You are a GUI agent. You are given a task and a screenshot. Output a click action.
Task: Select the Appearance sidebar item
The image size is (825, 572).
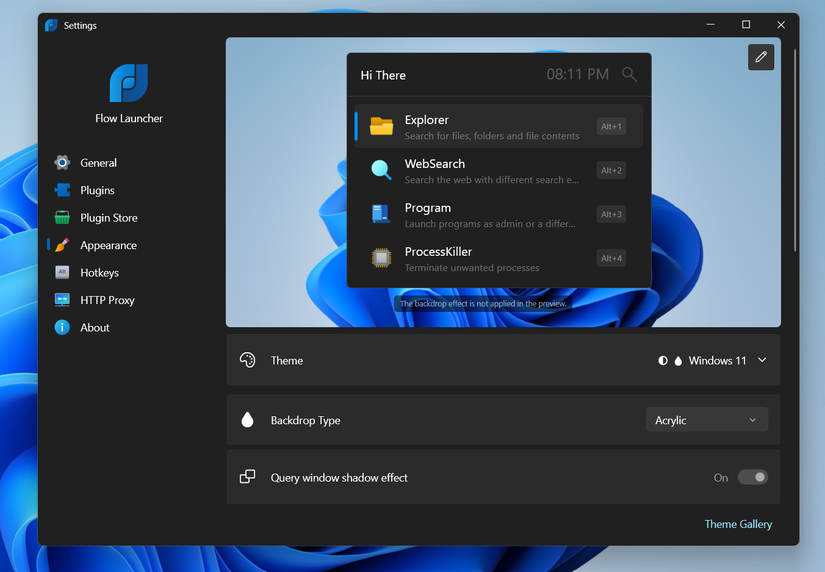point(108,245)
